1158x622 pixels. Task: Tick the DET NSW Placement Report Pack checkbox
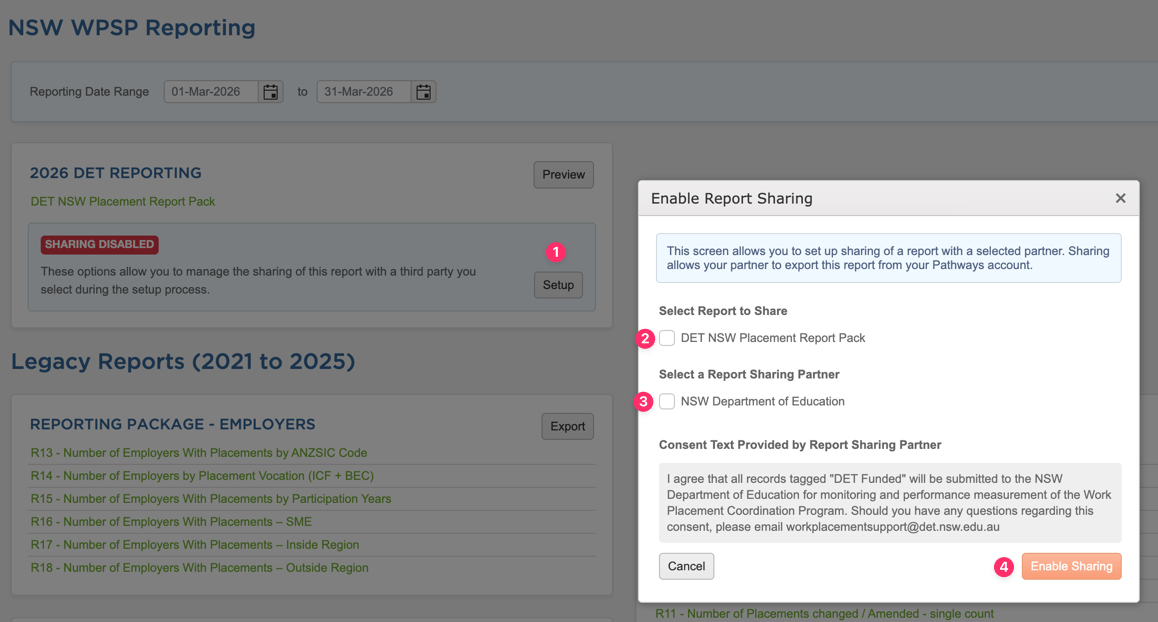tap(667, 338)
